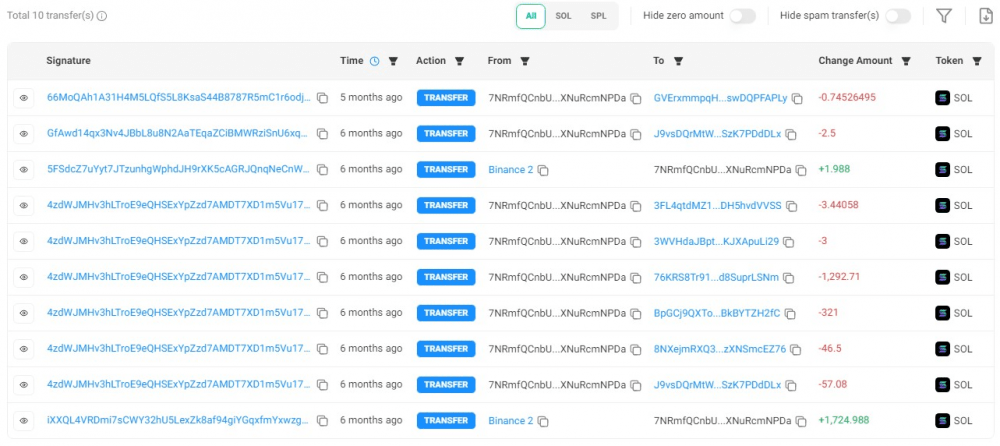Open the Action column filter
Image resolution: width=1000 pixels, height=446 pixels.
click(459, 61)
